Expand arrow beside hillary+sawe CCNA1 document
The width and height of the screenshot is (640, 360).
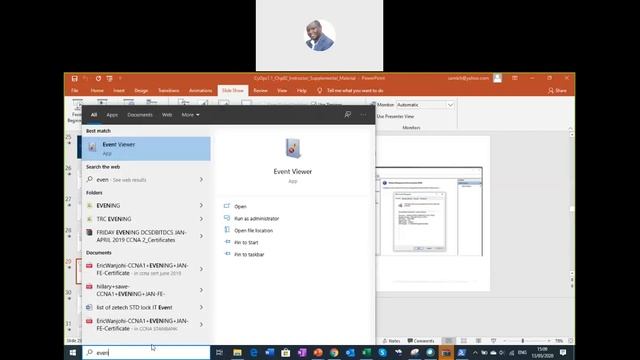pyautogui.click(x=201, y=290)
